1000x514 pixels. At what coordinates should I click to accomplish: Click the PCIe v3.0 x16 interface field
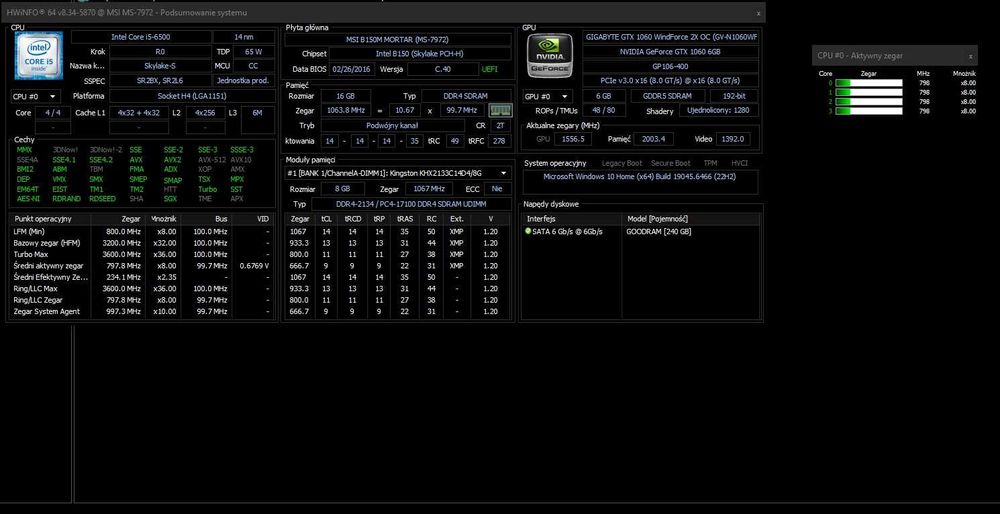tap(670, 81)
